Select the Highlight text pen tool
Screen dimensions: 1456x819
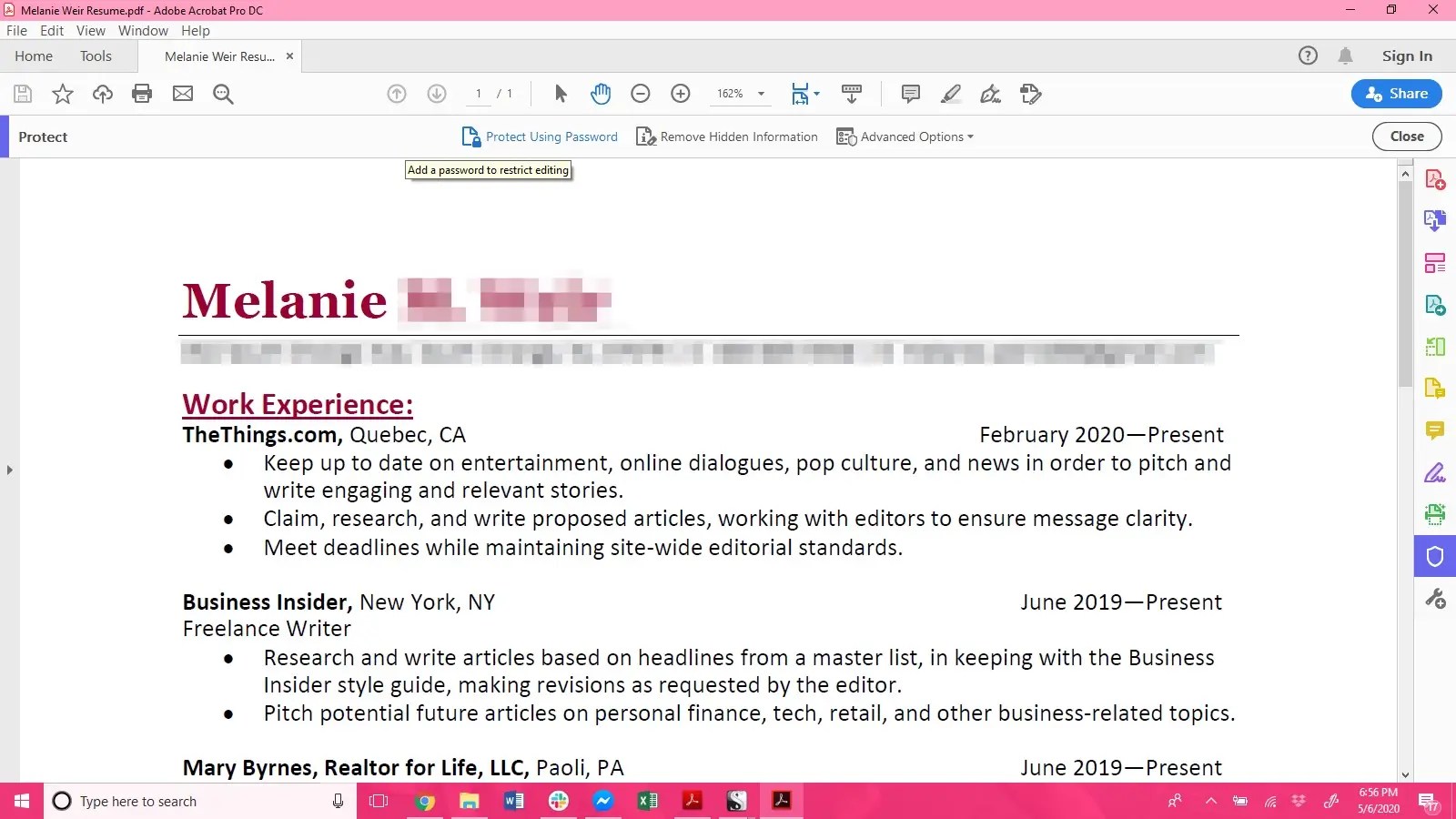[951, 94]
